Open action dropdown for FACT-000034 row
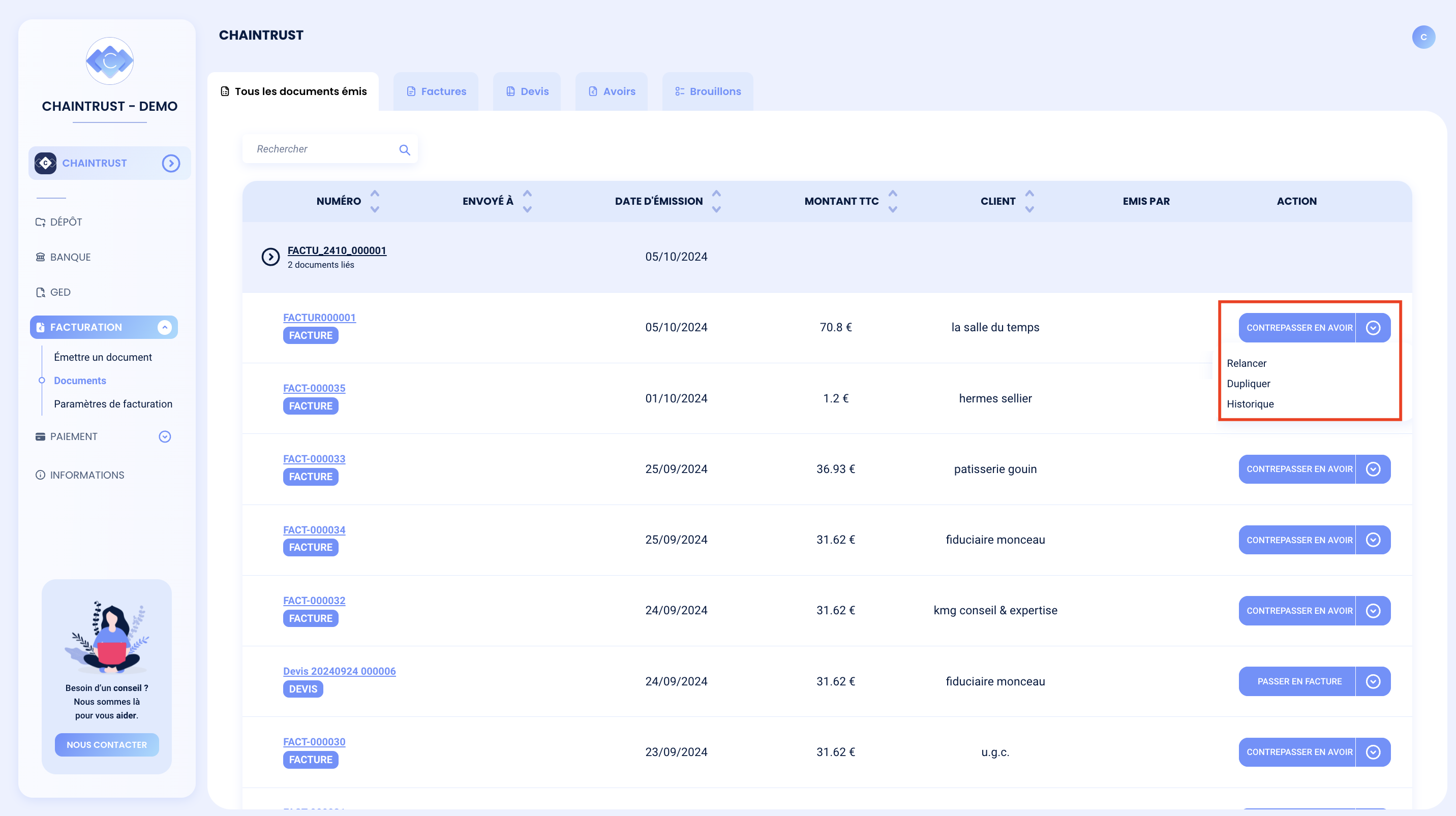Viewport: 1456px width, 816px height. pos(1373,540)
